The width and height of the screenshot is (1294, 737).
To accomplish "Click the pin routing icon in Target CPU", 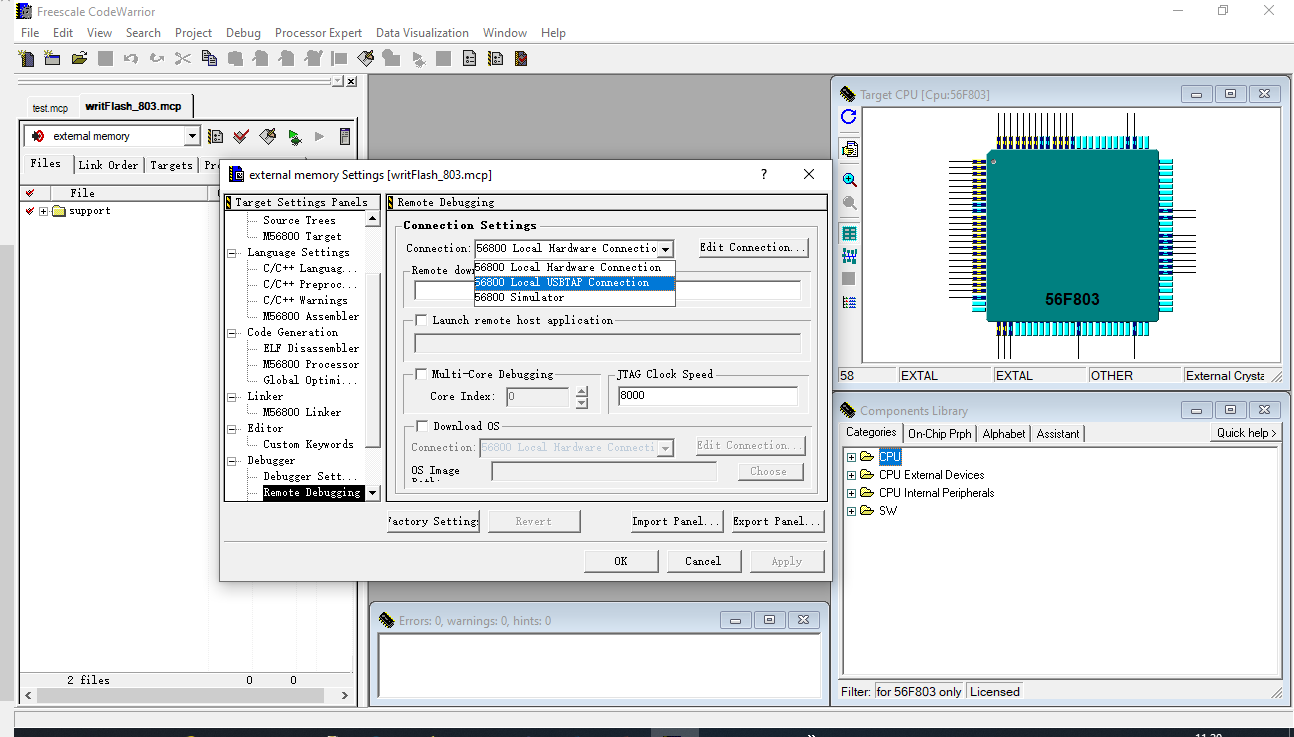I will coord(849,256).
